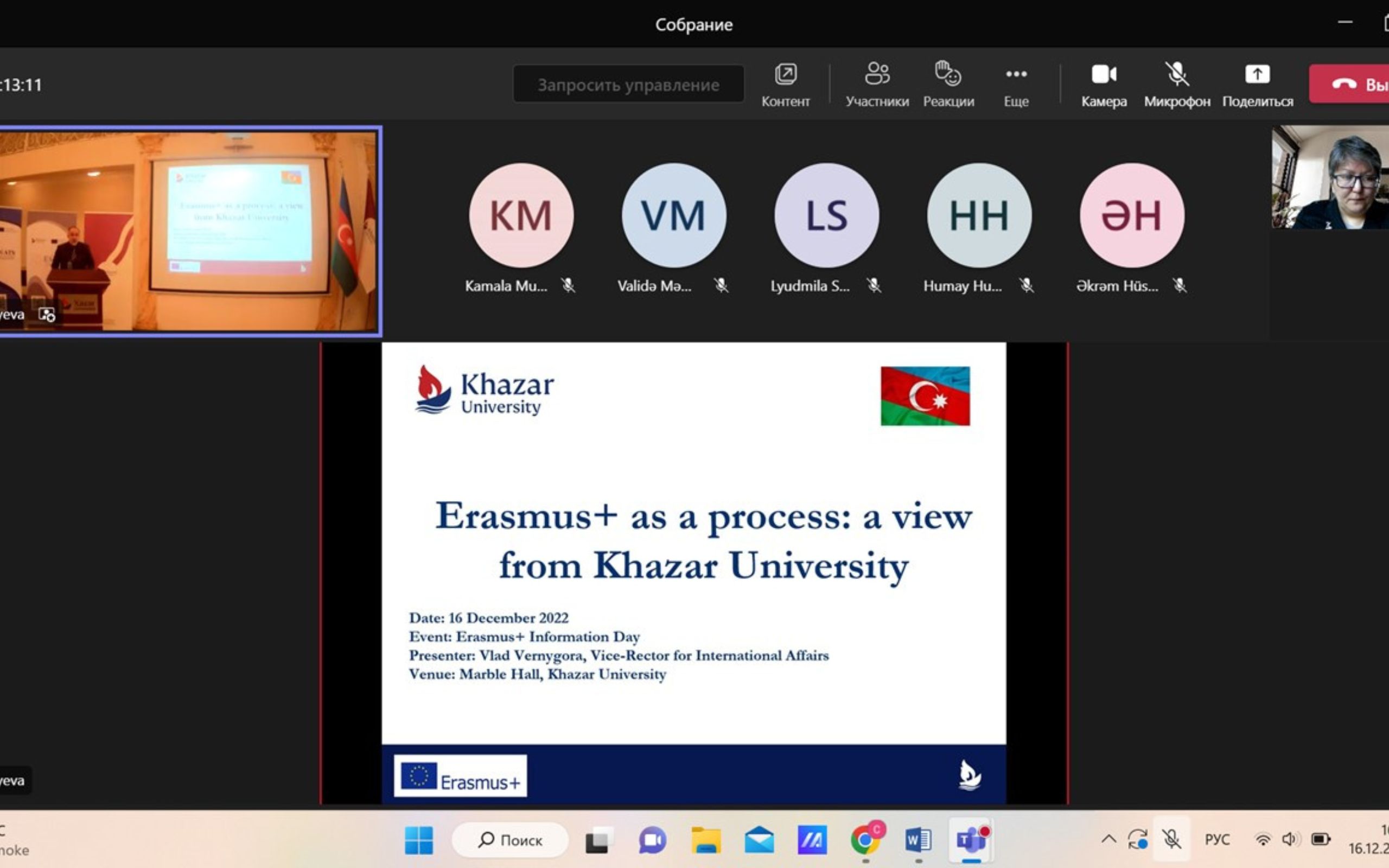The height and width of the screenshot is (868, 1389).
Task: Click the presenter's camera video thumbnail
Action: pyautogui.click(x=188, y=231)
